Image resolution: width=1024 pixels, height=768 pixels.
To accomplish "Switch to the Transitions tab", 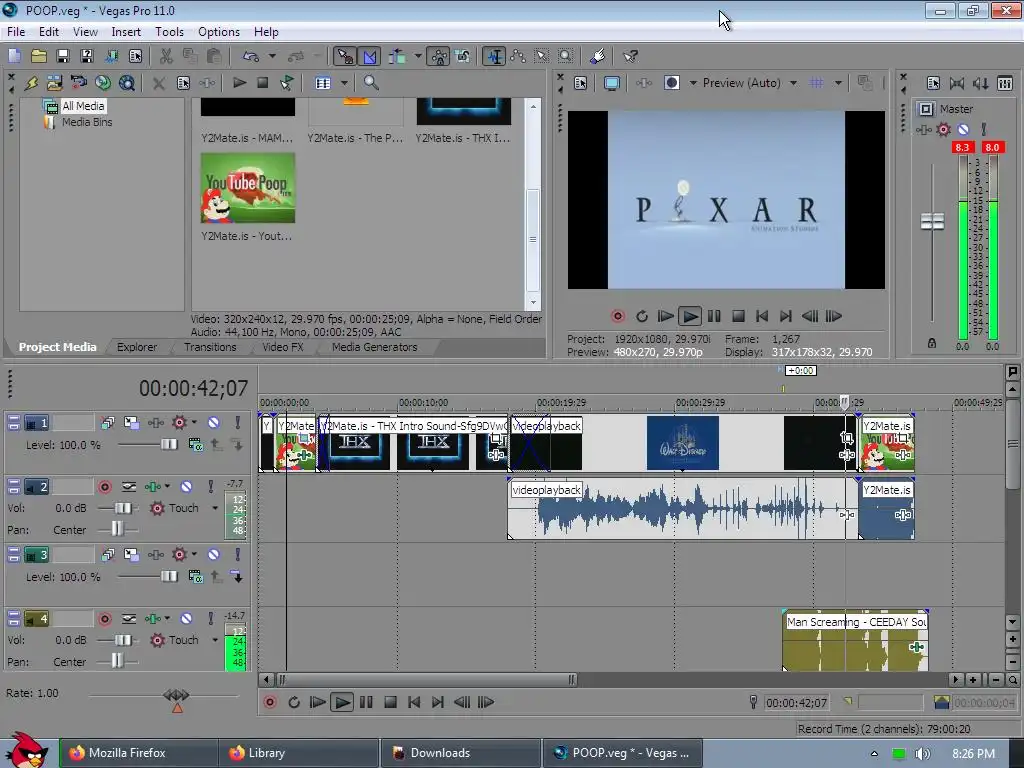I will pos(210,347).
